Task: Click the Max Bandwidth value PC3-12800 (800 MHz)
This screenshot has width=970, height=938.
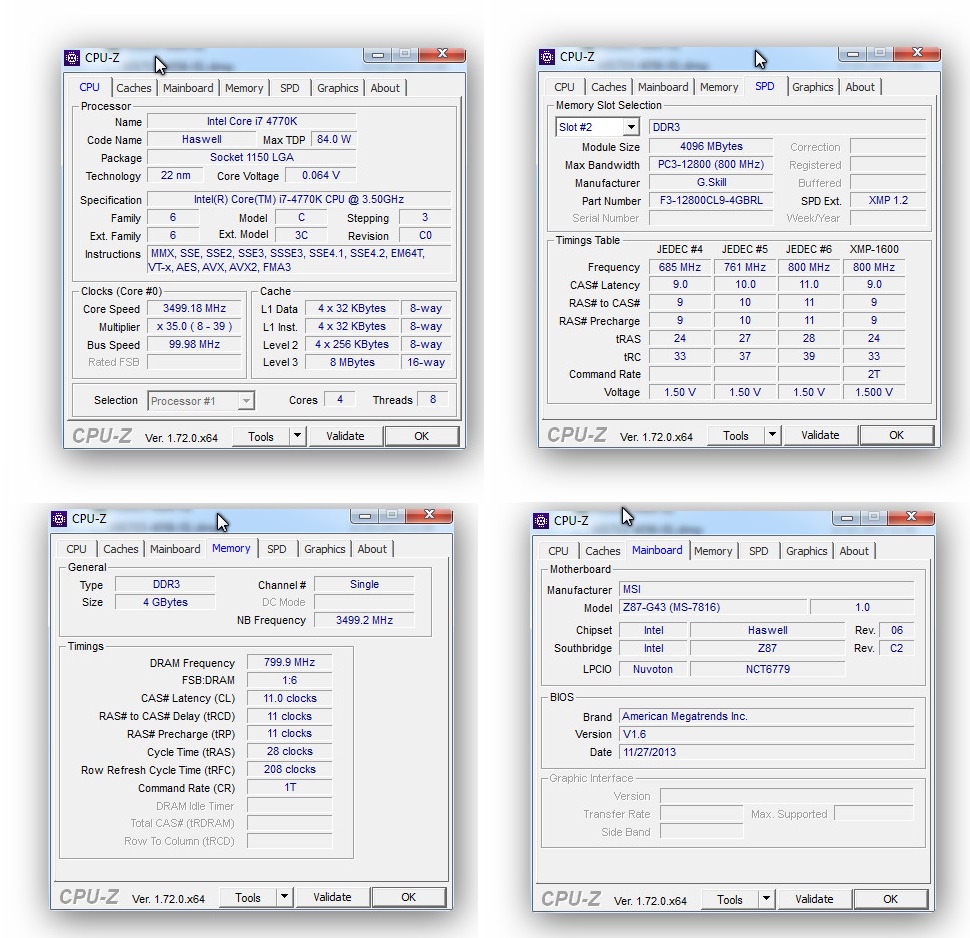Action: [711, 165]
